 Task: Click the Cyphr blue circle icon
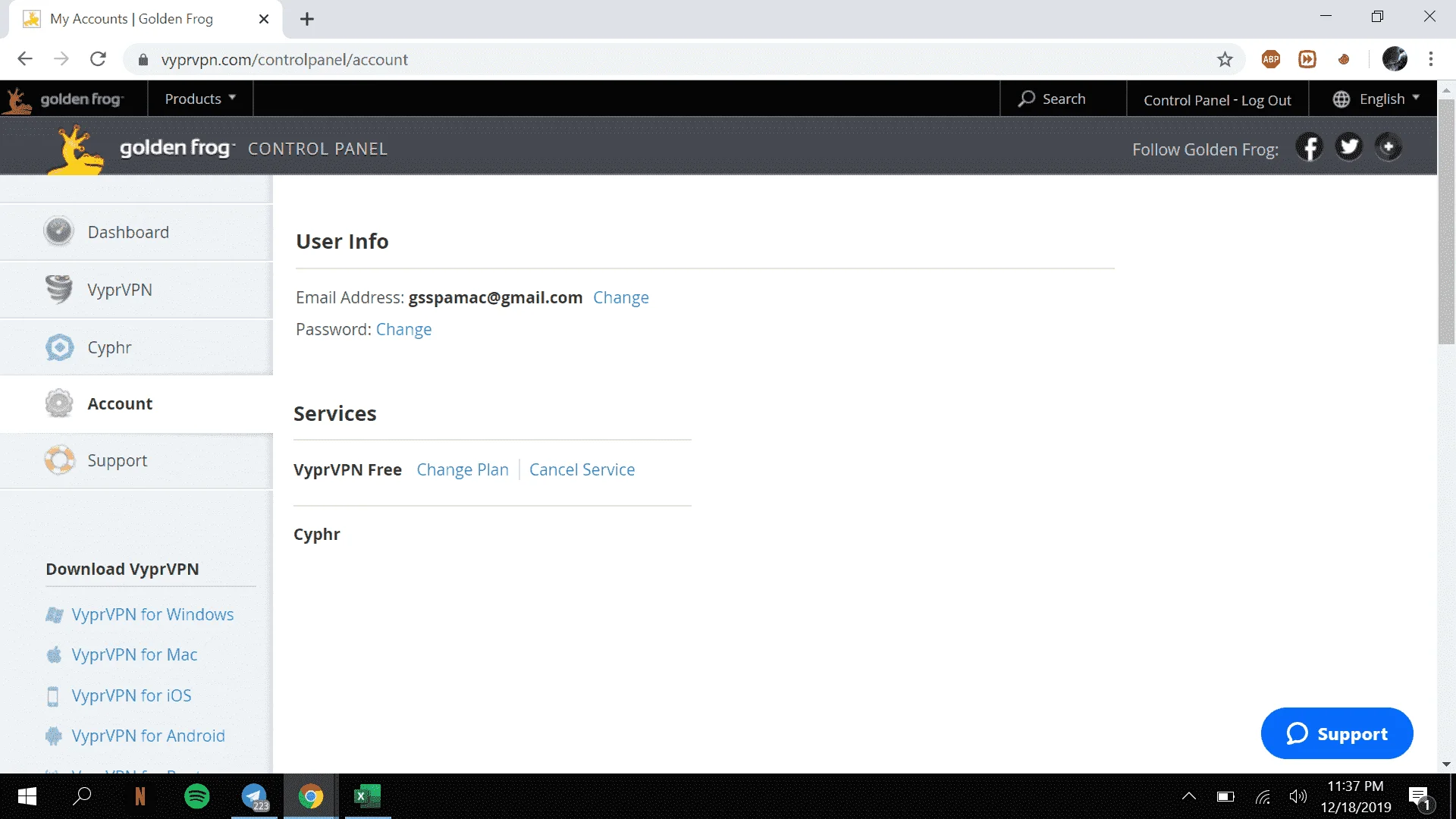pyautogui.click(x=59, y=347)
